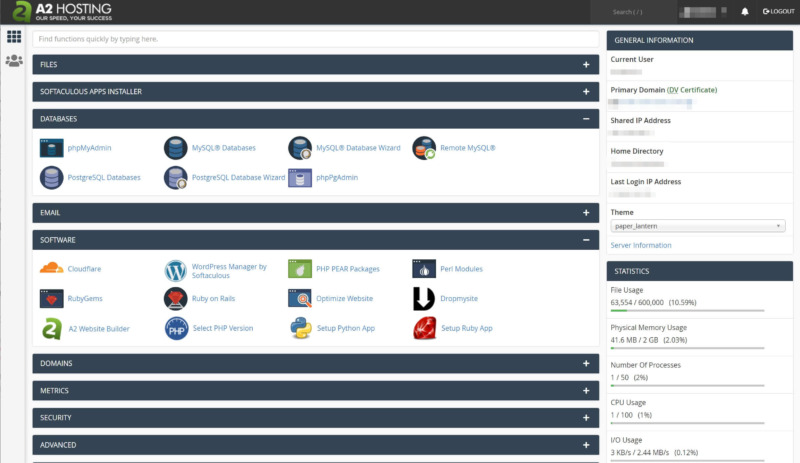Collapse the Databases section
The width and height of the screenshot is (800, 463).
tap(586, 119)
